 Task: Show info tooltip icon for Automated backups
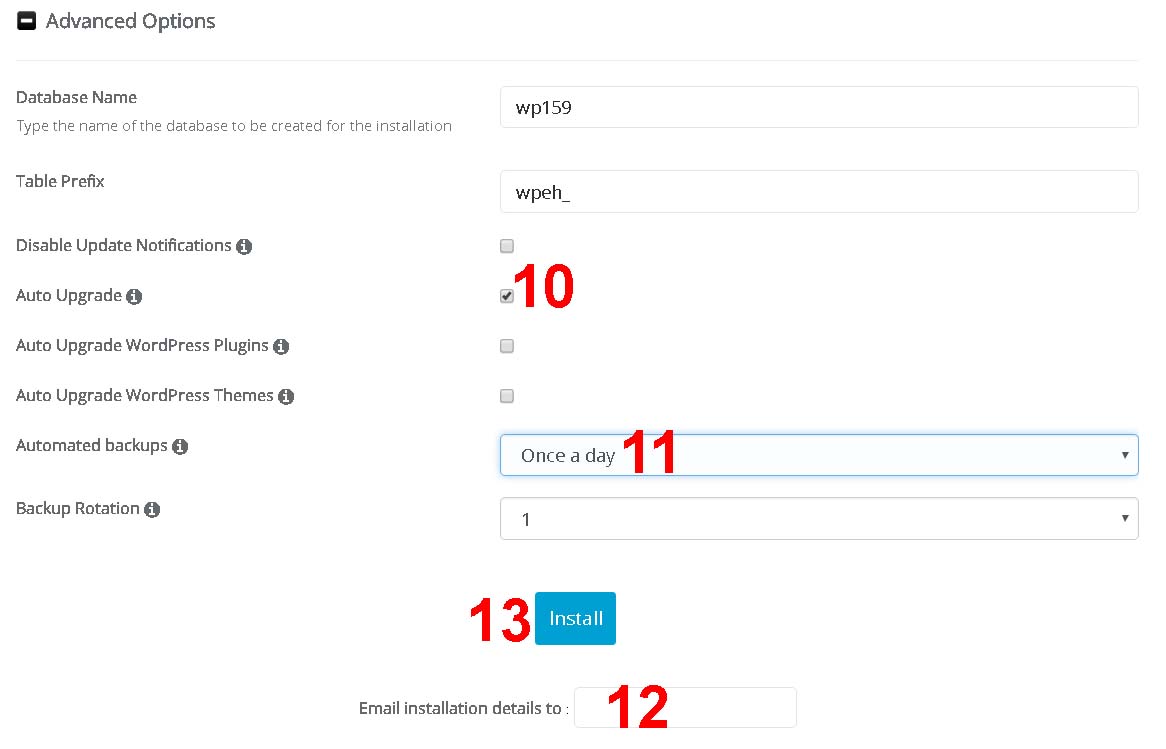pyautogui.click(x=180, y=447)
